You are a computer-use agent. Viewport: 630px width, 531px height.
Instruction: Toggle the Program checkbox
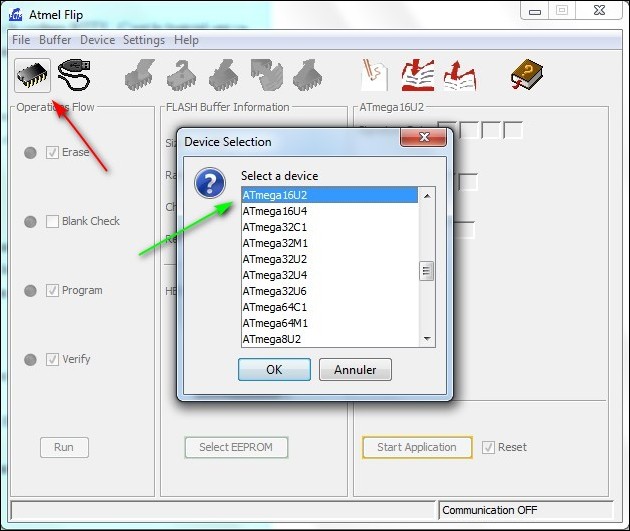[52, 290]
